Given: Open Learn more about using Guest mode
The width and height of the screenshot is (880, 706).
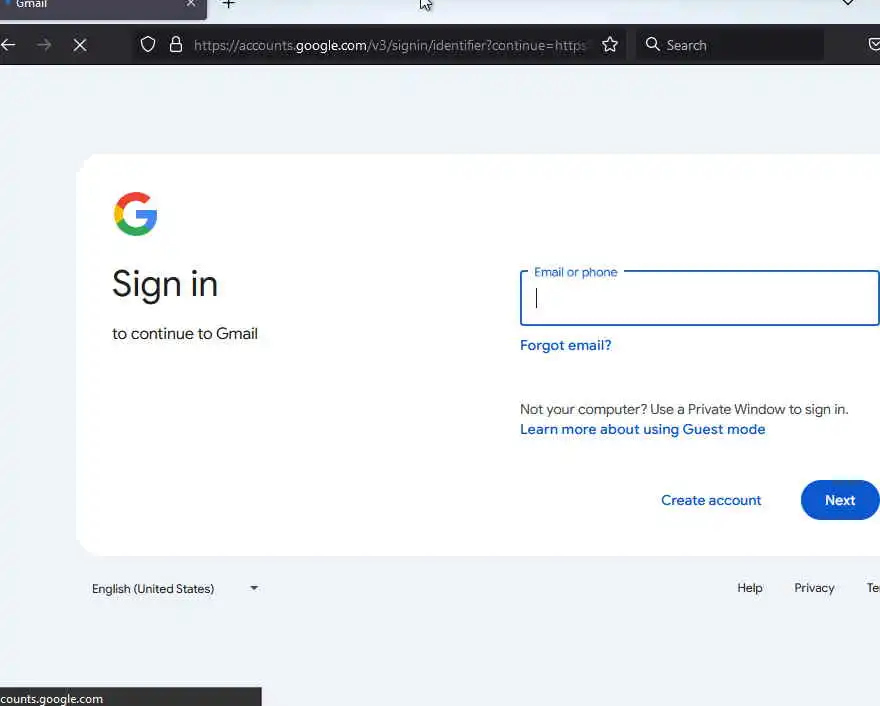Looking at the screenshot, I should 643,429.
